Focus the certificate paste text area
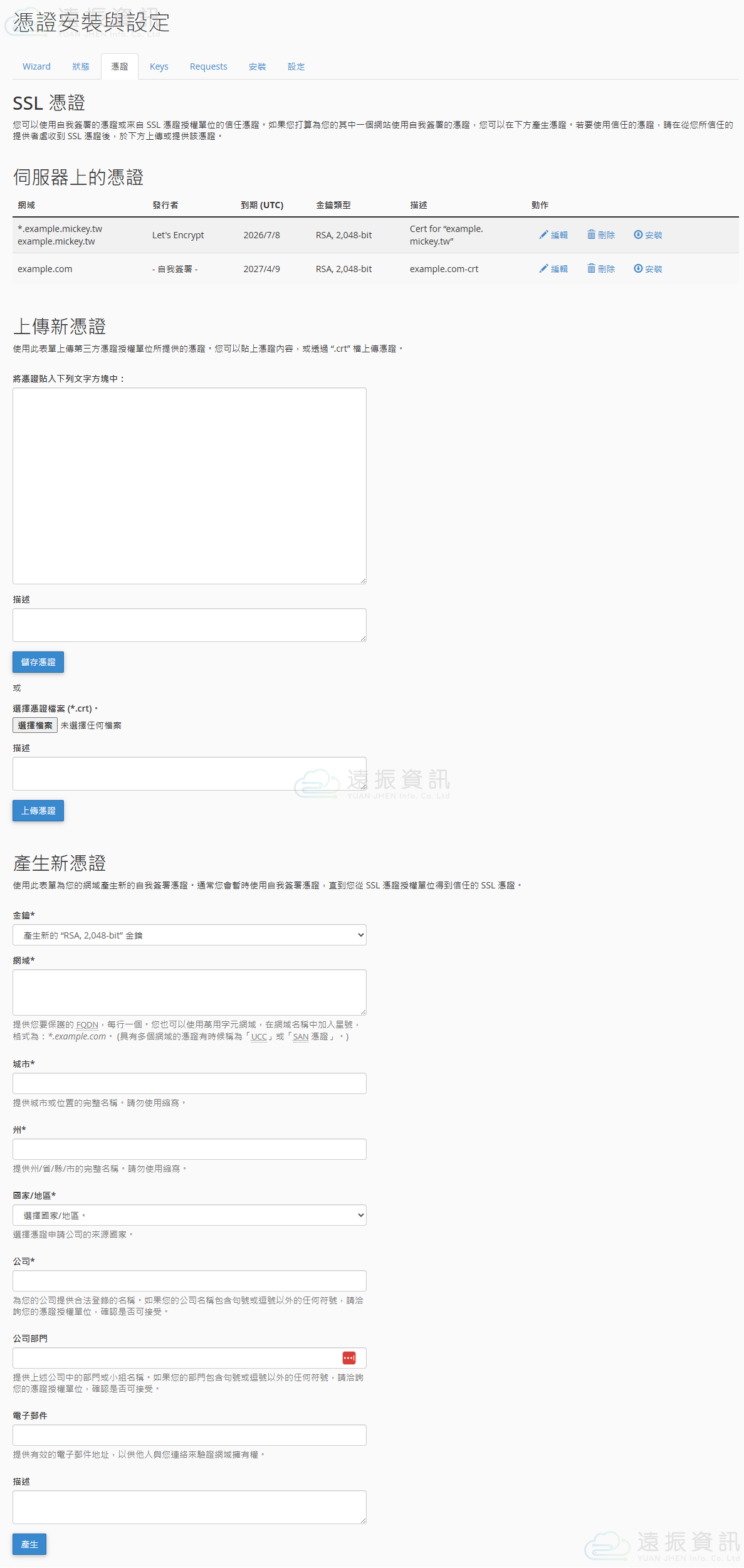 pyautogui.click(x=189, y=486)
